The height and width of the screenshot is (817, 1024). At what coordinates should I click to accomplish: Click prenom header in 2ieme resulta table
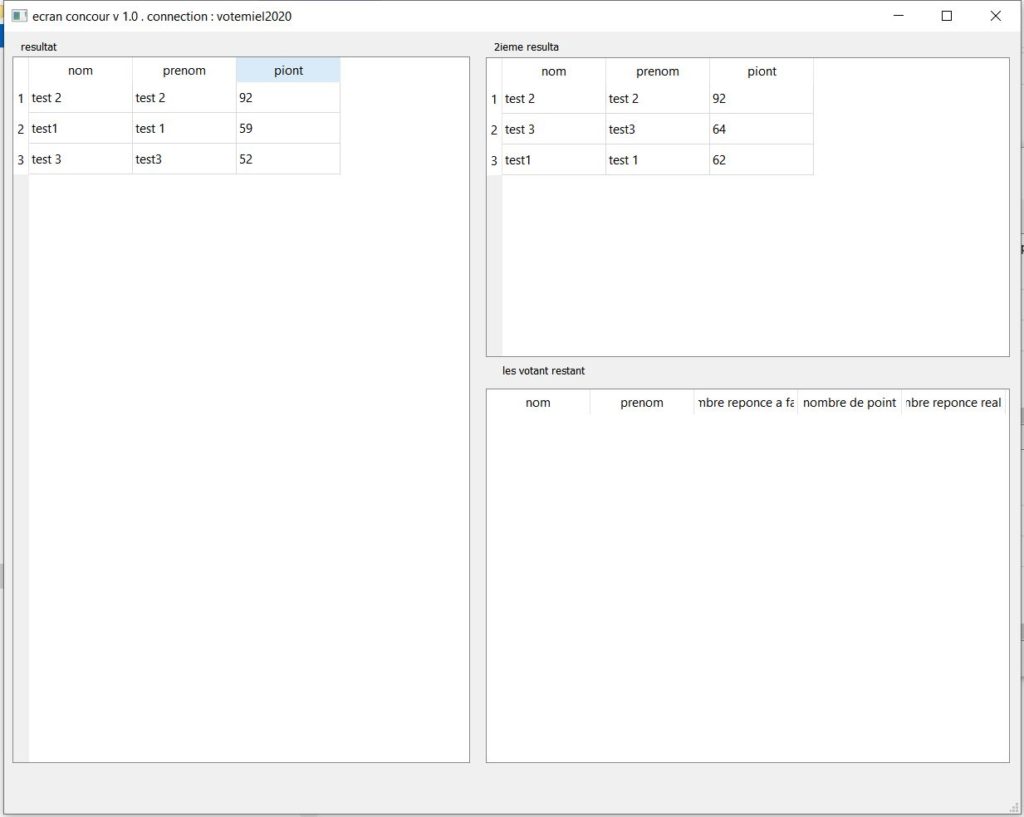657,72
